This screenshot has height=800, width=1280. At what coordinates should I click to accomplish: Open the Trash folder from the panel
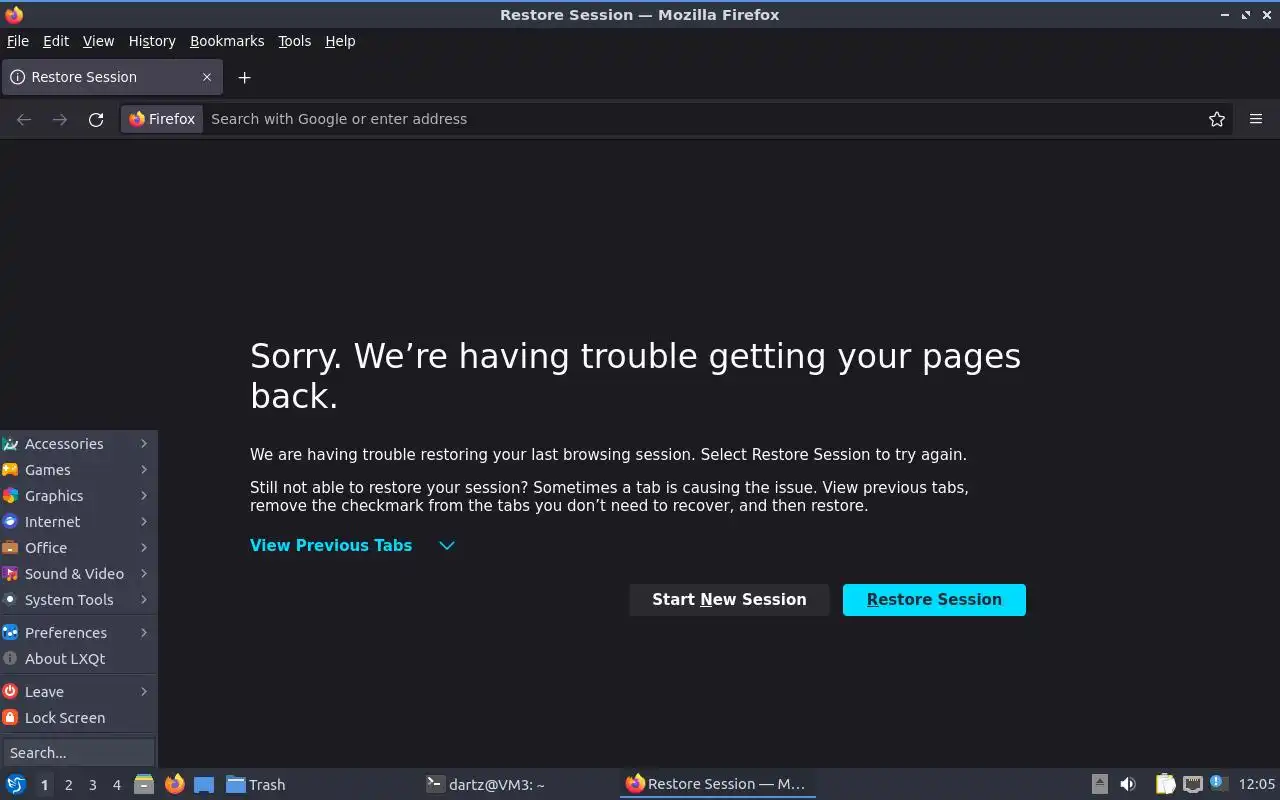click(256, 784)
